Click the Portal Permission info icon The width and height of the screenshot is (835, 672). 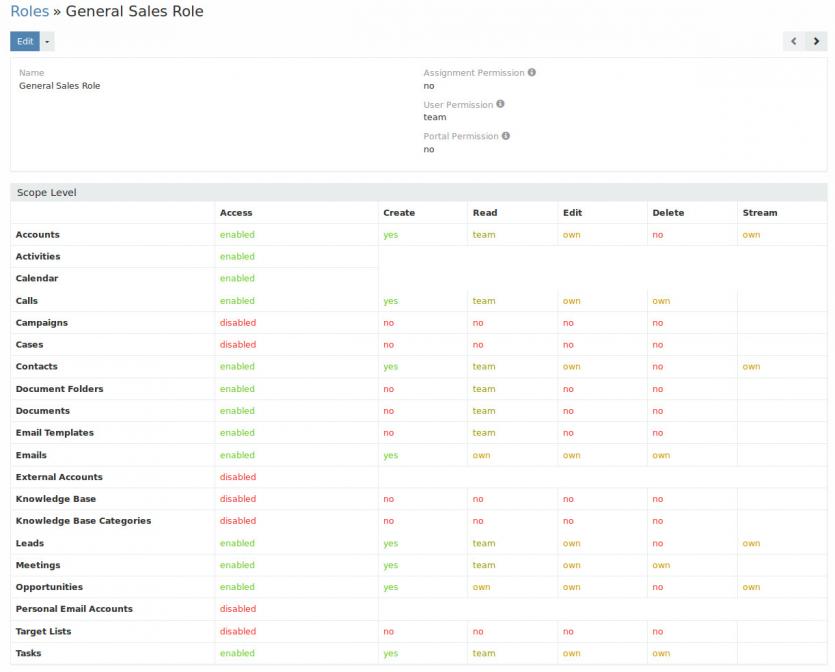tap(506, 136)
